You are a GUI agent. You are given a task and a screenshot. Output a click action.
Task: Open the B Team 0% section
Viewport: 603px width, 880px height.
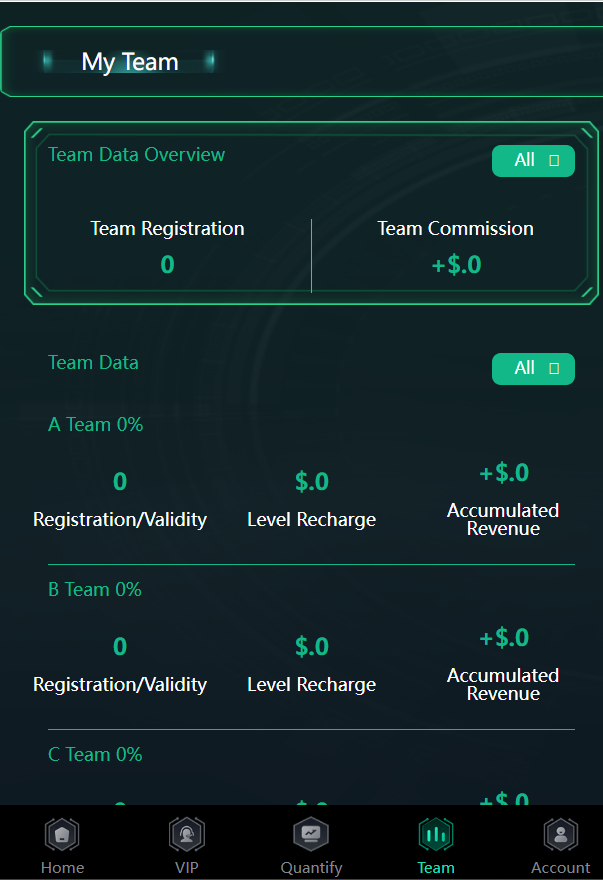pyautogui.click(x=95, y=590)
